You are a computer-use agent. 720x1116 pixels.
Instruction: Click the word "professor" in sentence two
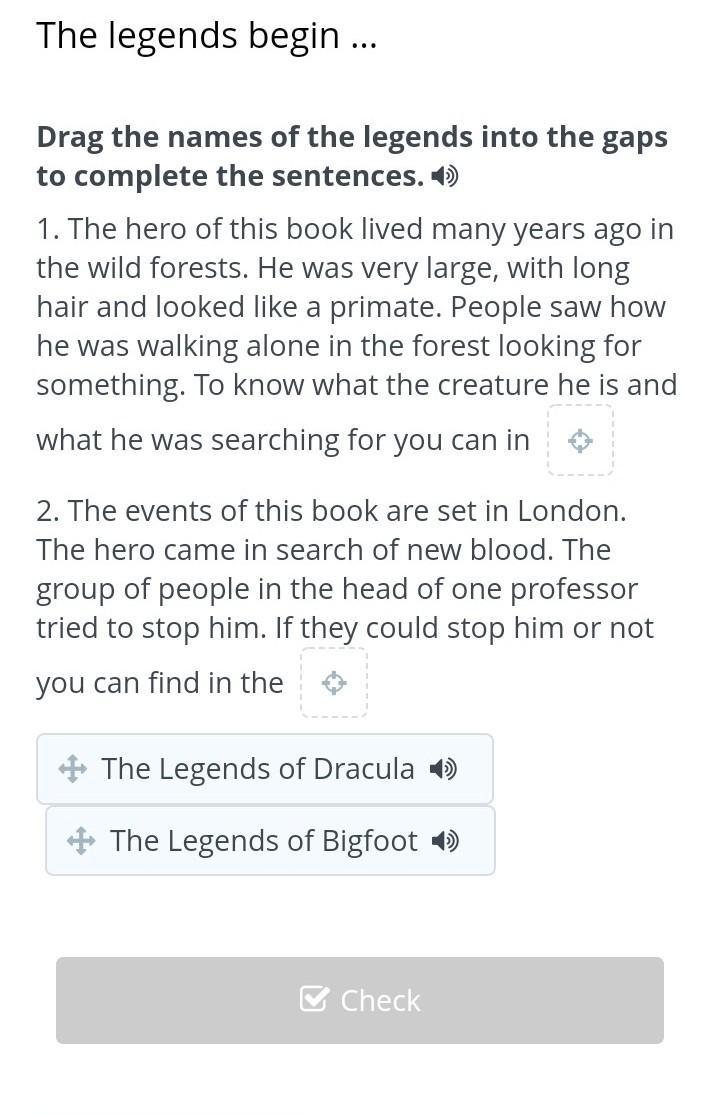[574, 589]
